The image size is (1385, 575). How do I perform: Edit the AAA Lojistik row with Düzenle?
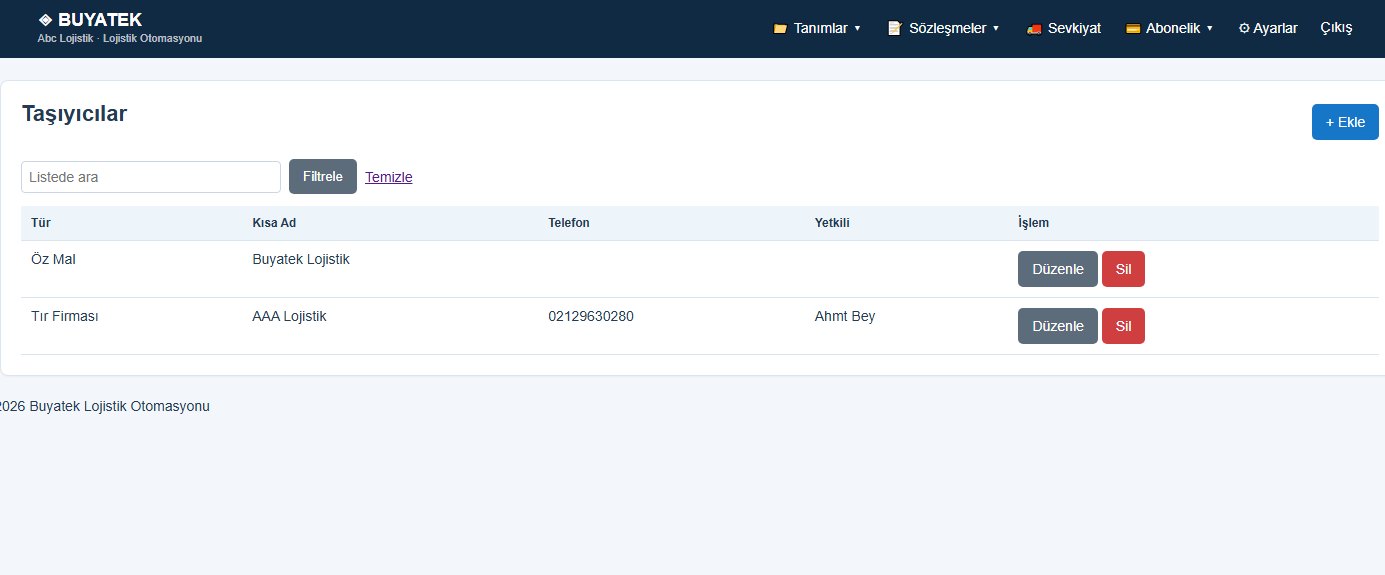1058,326
